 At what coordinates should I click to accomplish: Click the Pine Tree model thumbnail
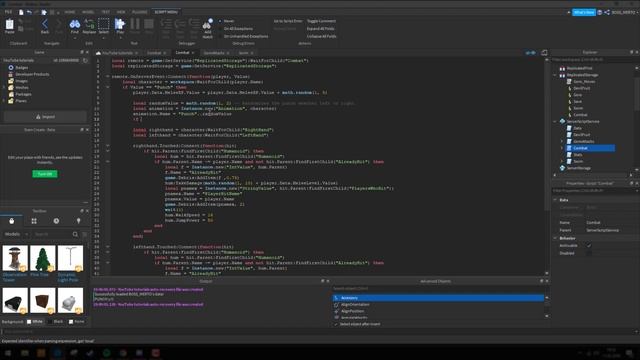42,258
